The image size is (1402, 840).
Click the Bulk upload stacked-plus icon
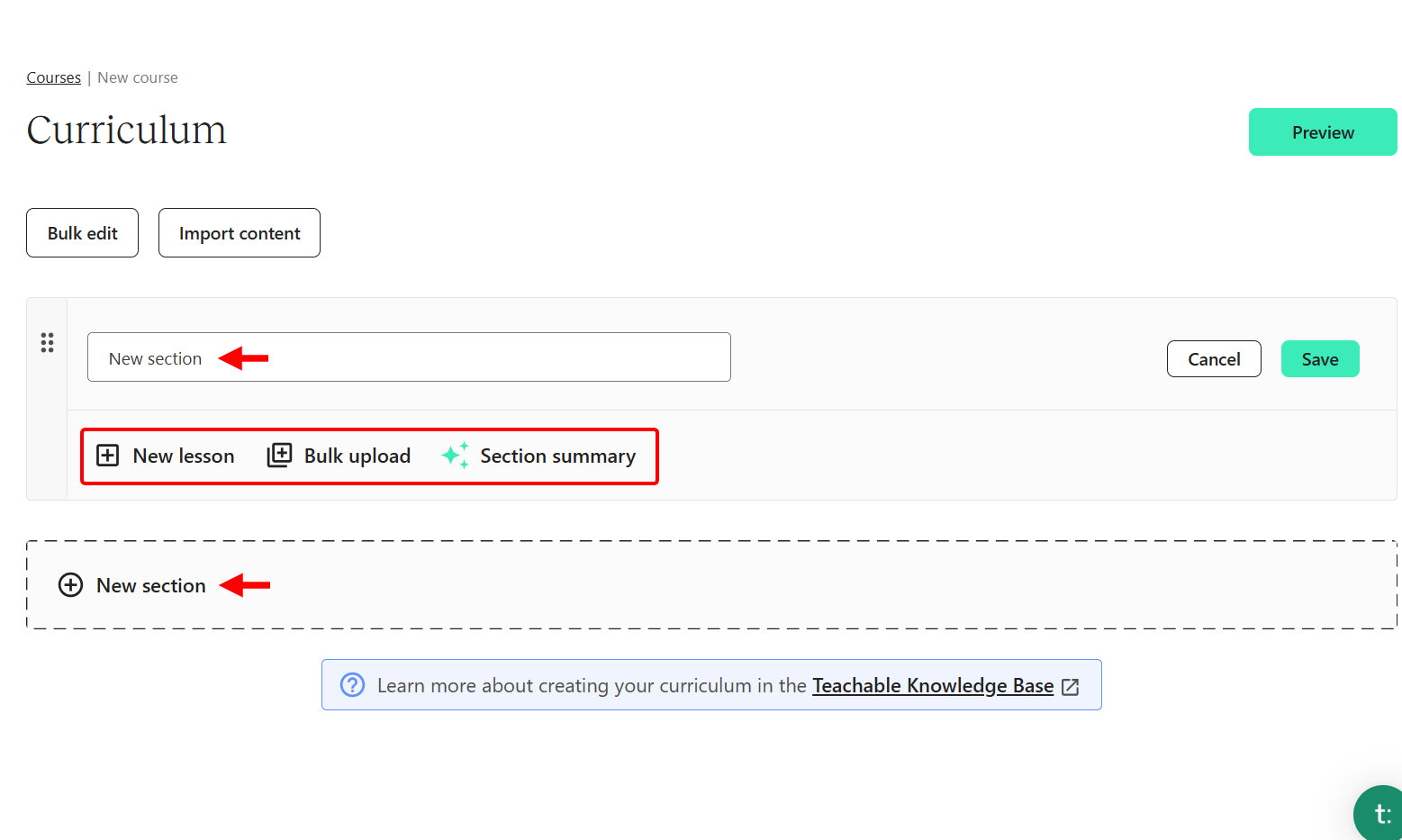click(279, 456)
